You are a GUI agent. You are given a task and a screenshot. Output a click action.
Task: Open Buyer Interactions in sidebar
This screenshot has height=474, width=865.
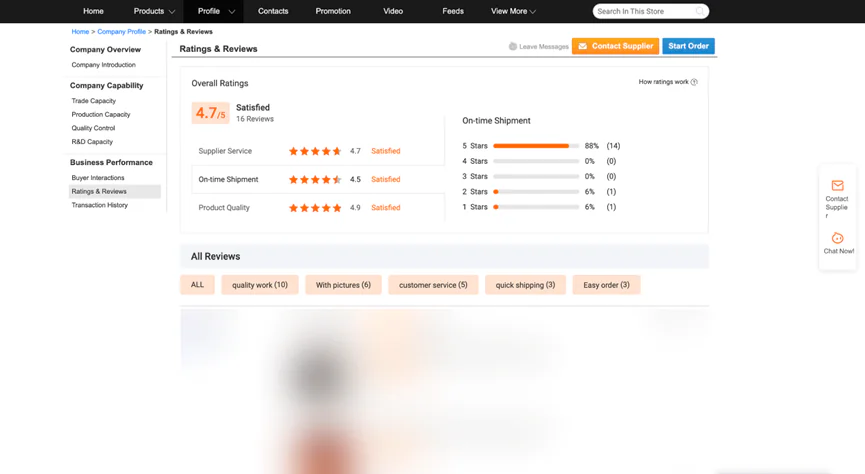tap(98, 178)
